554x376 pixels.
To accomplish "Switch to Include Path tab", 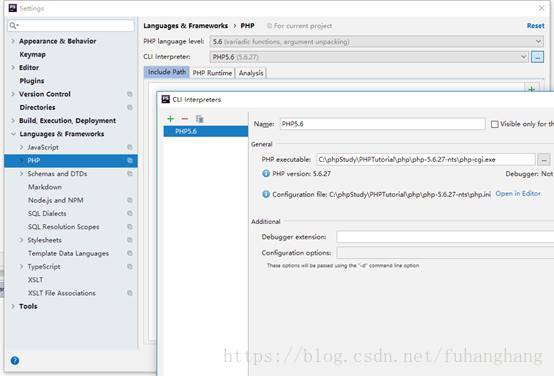I will click(x=167, y=72).
